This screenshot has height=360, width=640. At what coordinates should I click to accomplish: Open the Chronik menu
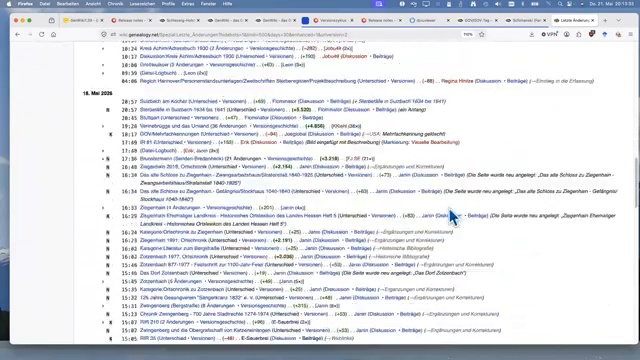coord(115,4)
